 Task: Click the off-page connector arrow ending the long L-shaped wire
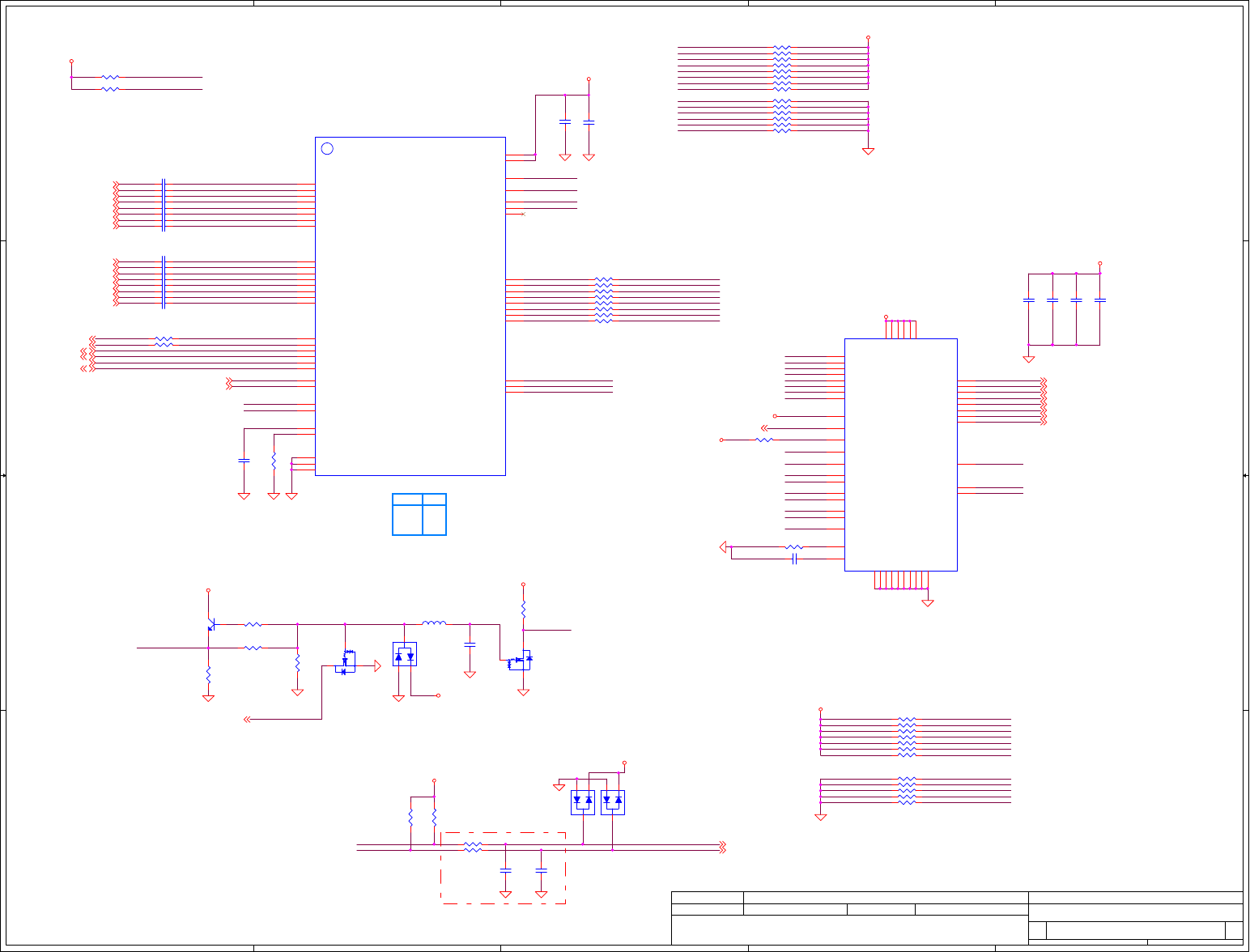click(x=248, y=719)
